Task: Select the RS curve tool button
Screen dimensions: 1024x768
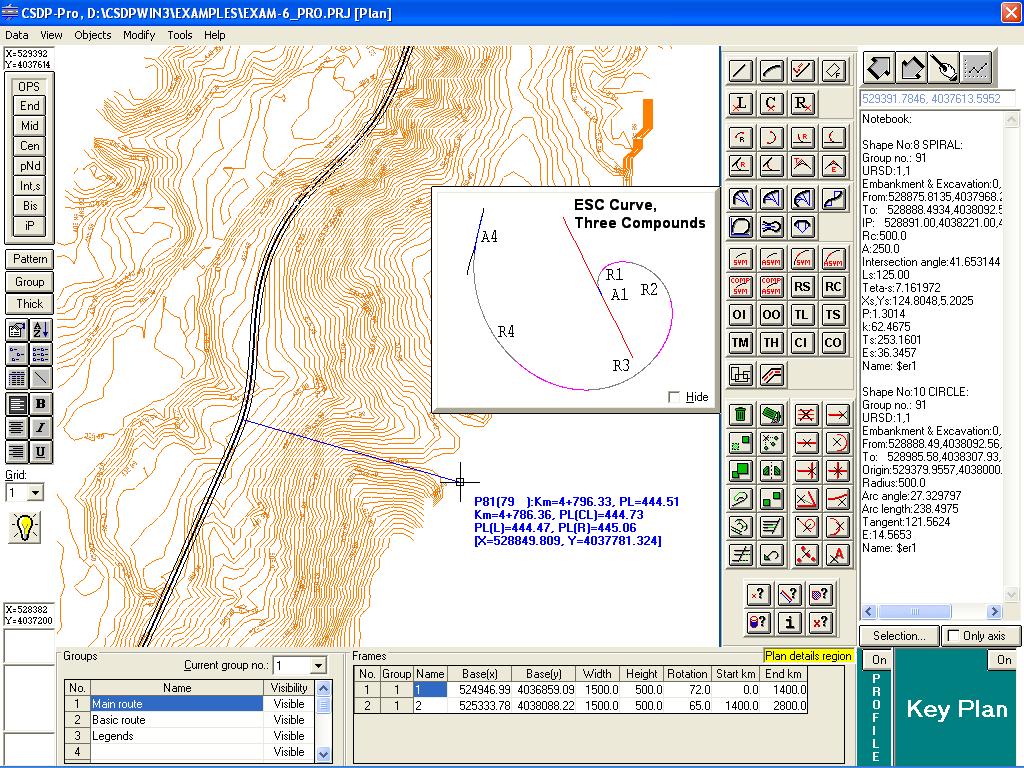Action: click(x=802, y=287)
